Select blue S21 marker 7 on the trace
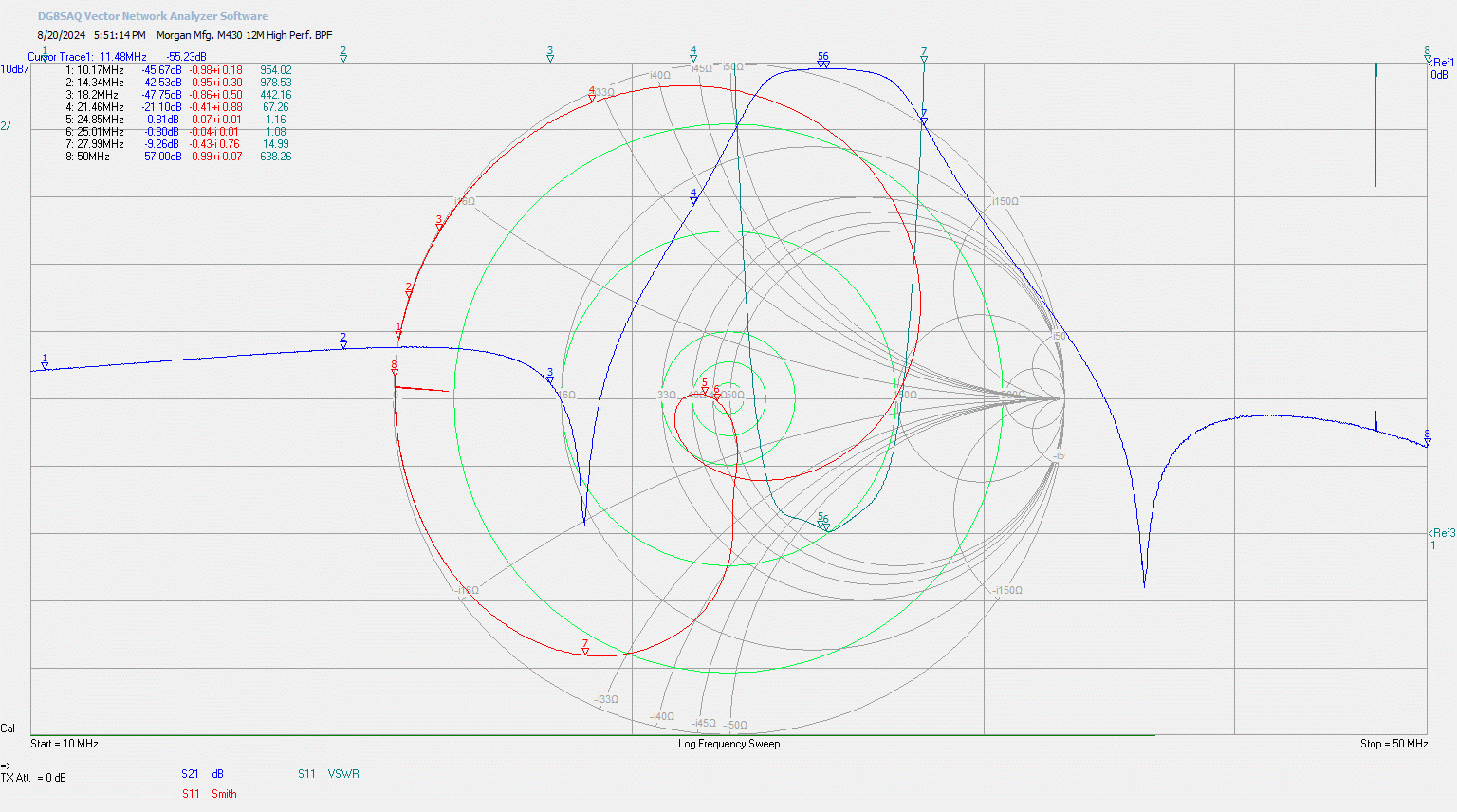The width and height of the screenshot is (1457, 812). pyautogui.click(x=924, y=118)
